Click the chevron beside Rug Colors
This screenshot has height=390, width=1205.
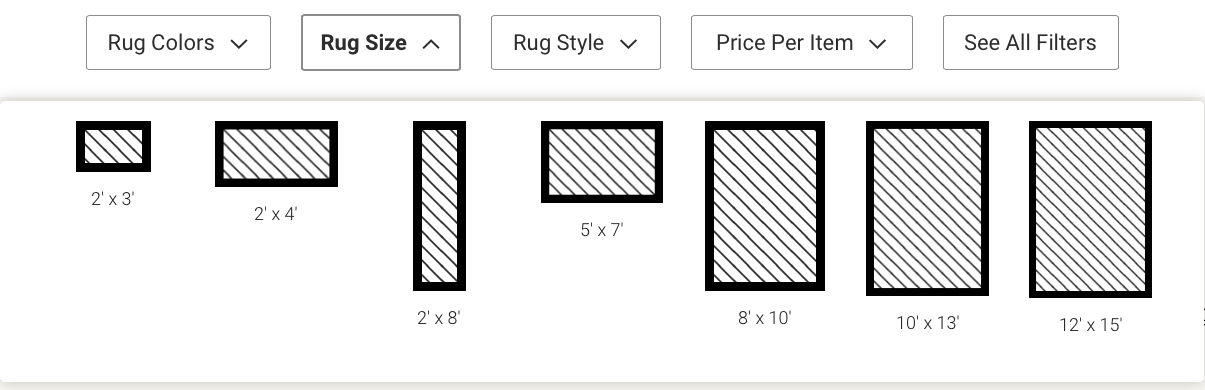pyautogui.click(x=238, y=44)
